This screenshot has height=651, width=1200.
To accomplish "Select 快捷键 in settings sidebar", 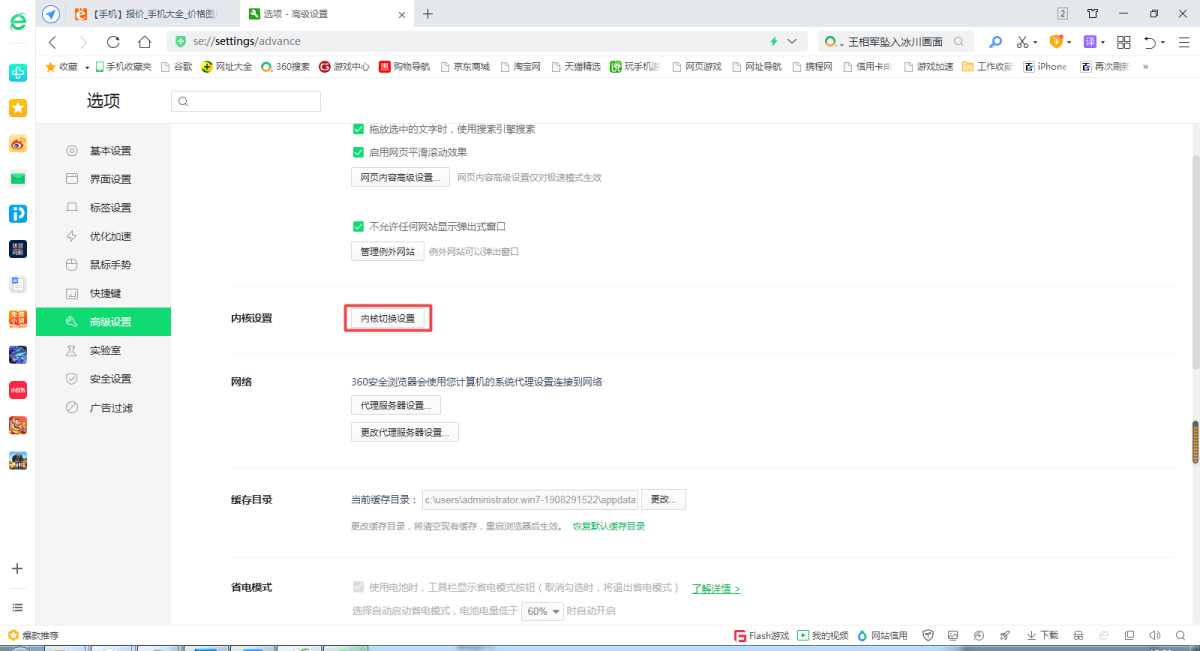I will [103, 293].
